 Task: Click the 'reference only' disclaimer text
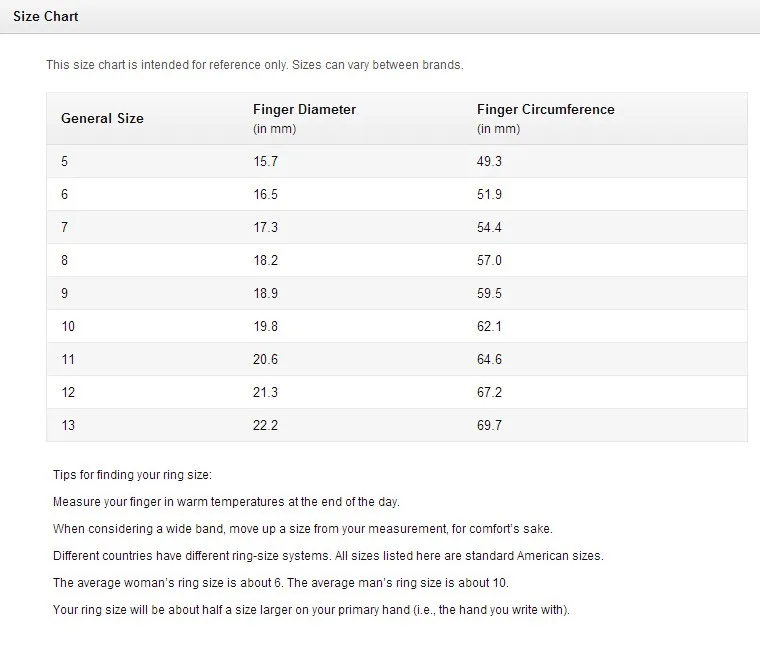coord(255,65)
